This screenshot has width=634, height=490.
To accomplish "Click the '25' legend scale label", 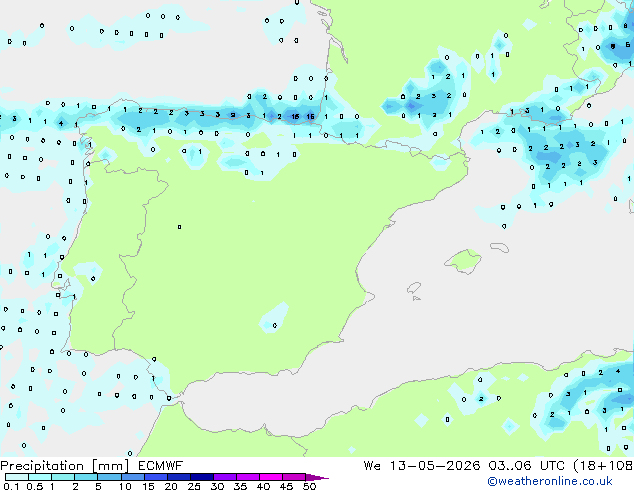I will point(194,486).
